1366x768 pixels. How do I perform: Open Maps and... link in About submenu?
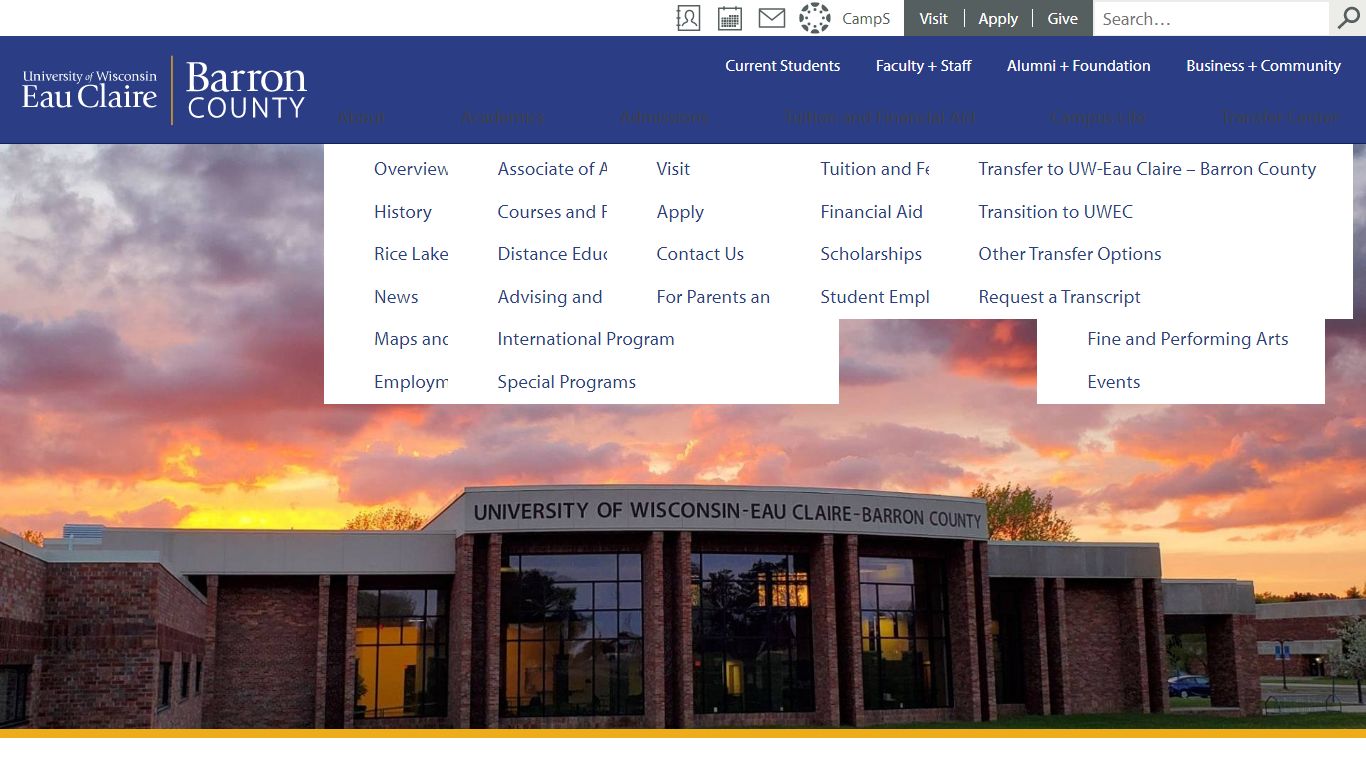(411, 339)
